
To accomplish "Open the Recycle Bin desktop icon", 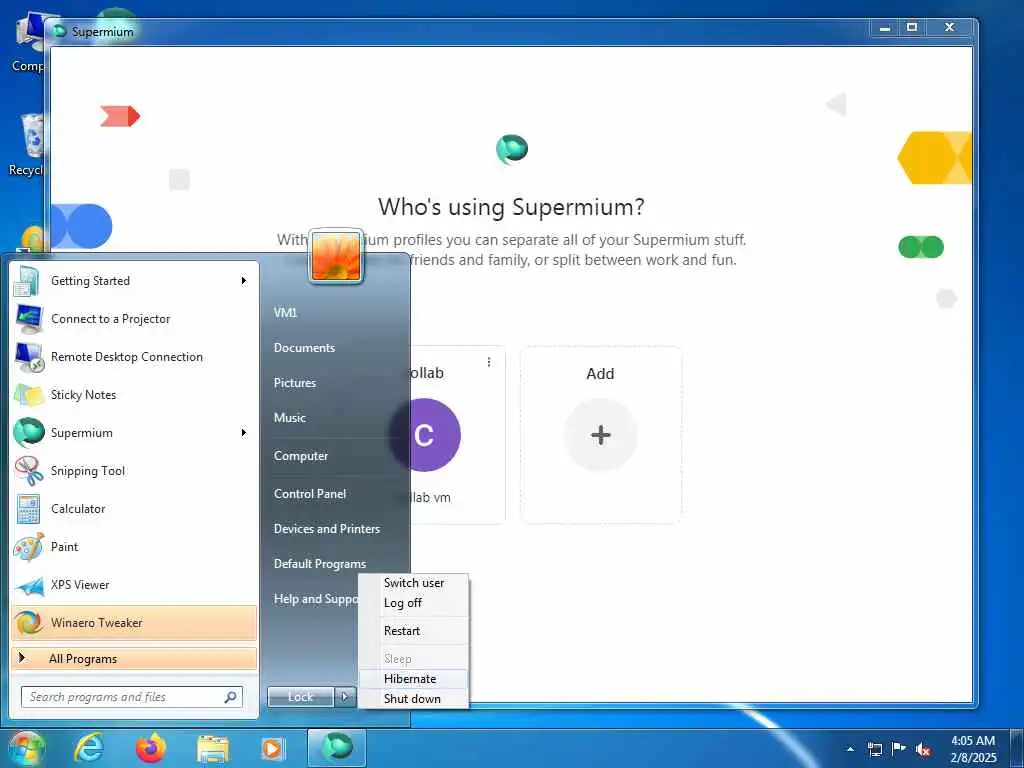I will pyautogui.click(x=26, y=145).
